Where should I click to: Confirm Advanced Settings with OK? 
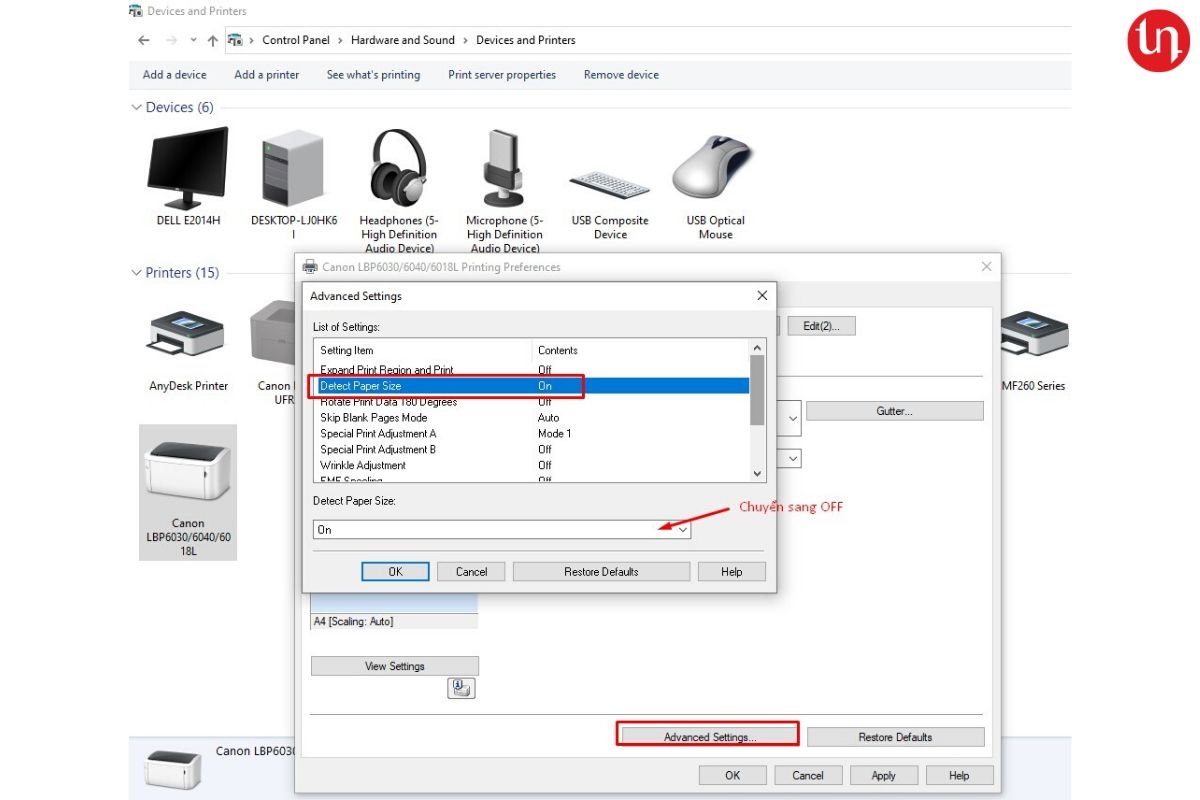[x=395, y=572]
